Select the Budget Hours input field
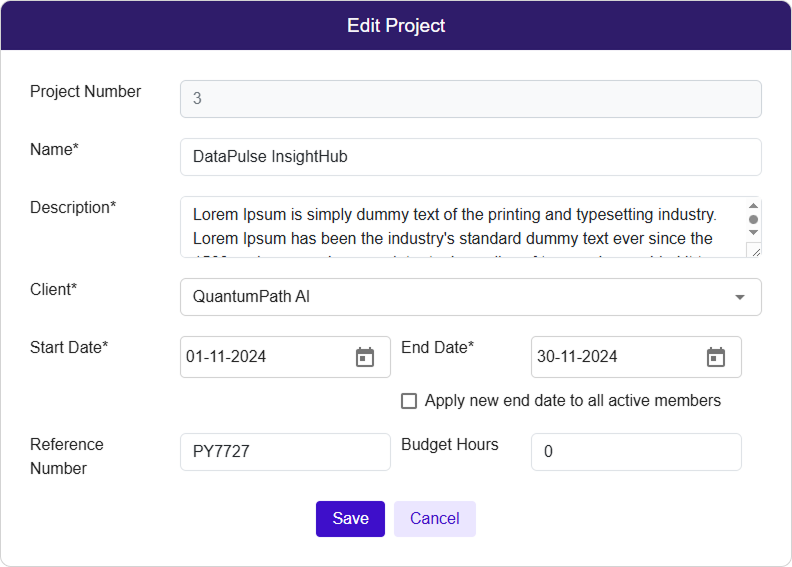 click(636, 452)
